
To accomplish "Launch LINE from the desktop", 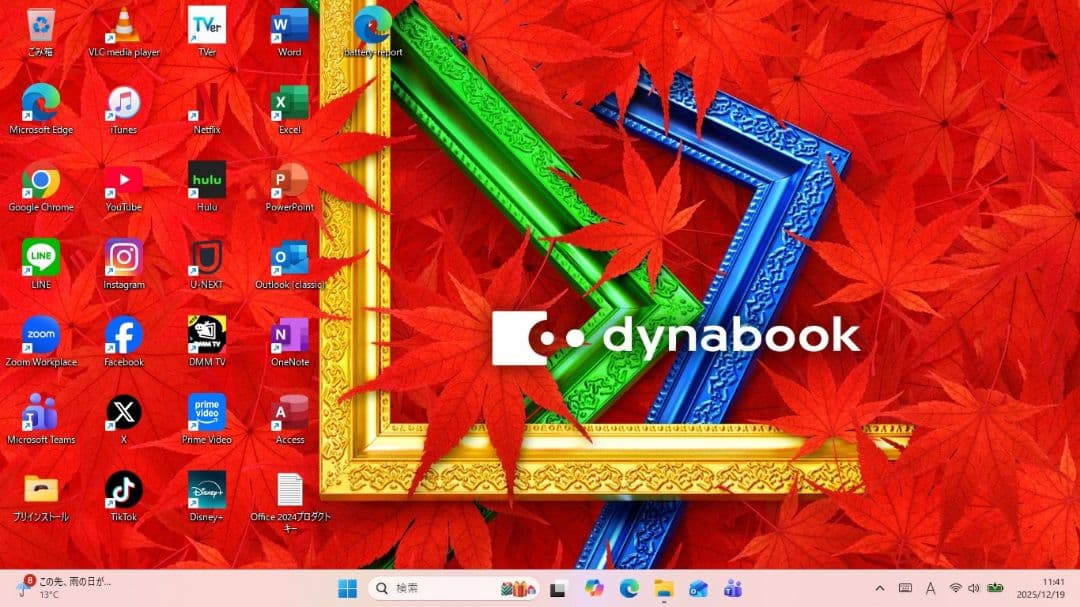I will pyautogui.click(x=41, y=264).
